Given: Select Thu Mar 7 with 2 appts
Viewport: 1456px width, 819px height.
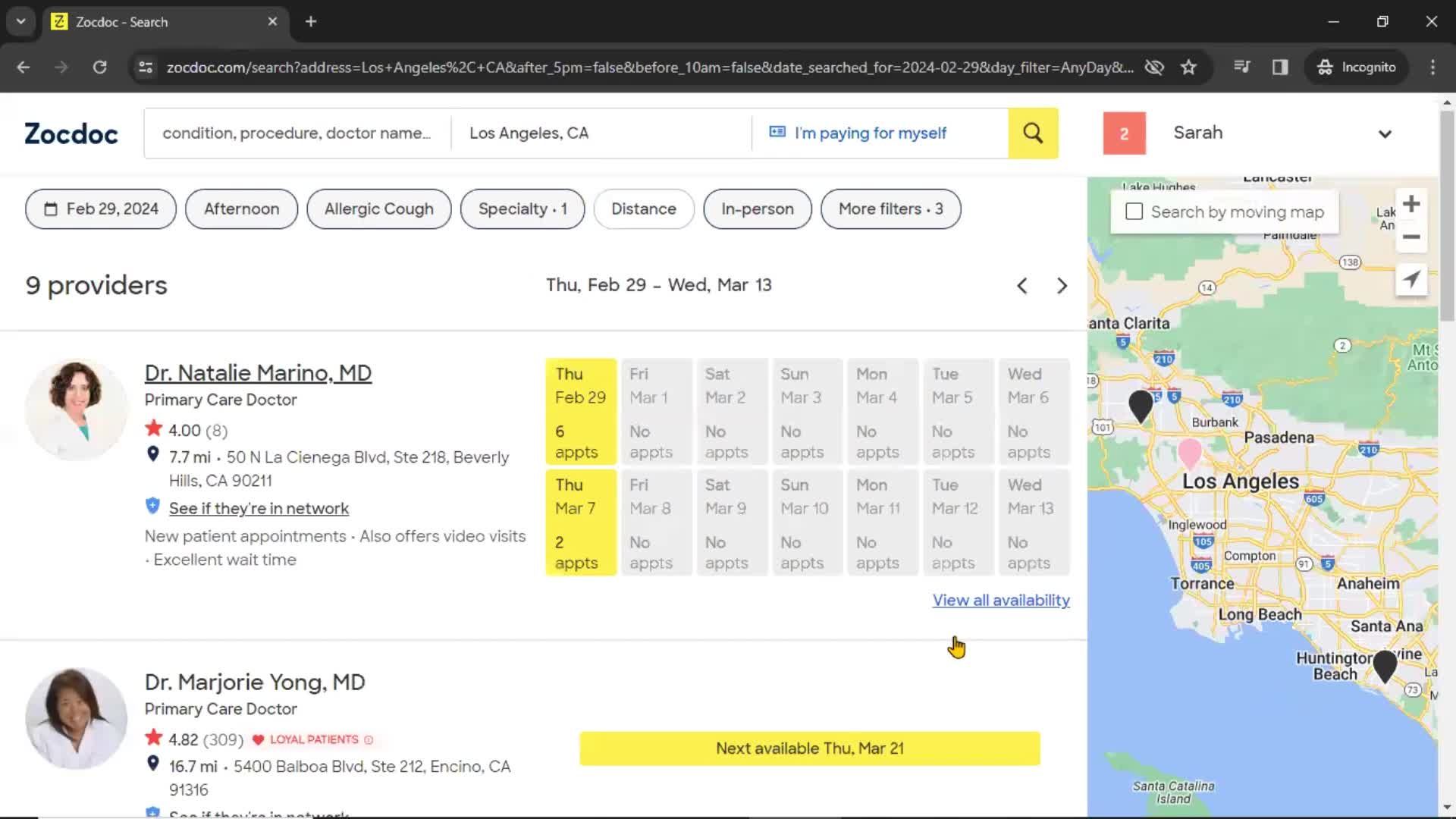Looking at the screenshot, I should click(581, 522).
